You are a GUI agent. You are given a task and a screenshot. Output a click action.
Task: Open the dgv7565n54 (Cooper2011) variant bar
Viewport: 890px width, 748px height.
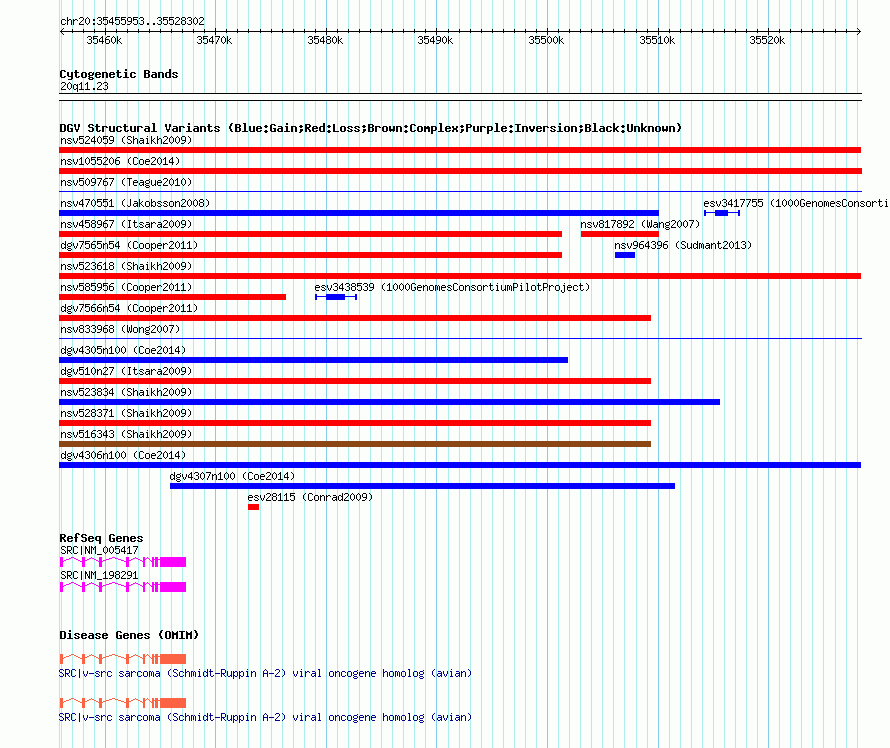pos(310,255)
